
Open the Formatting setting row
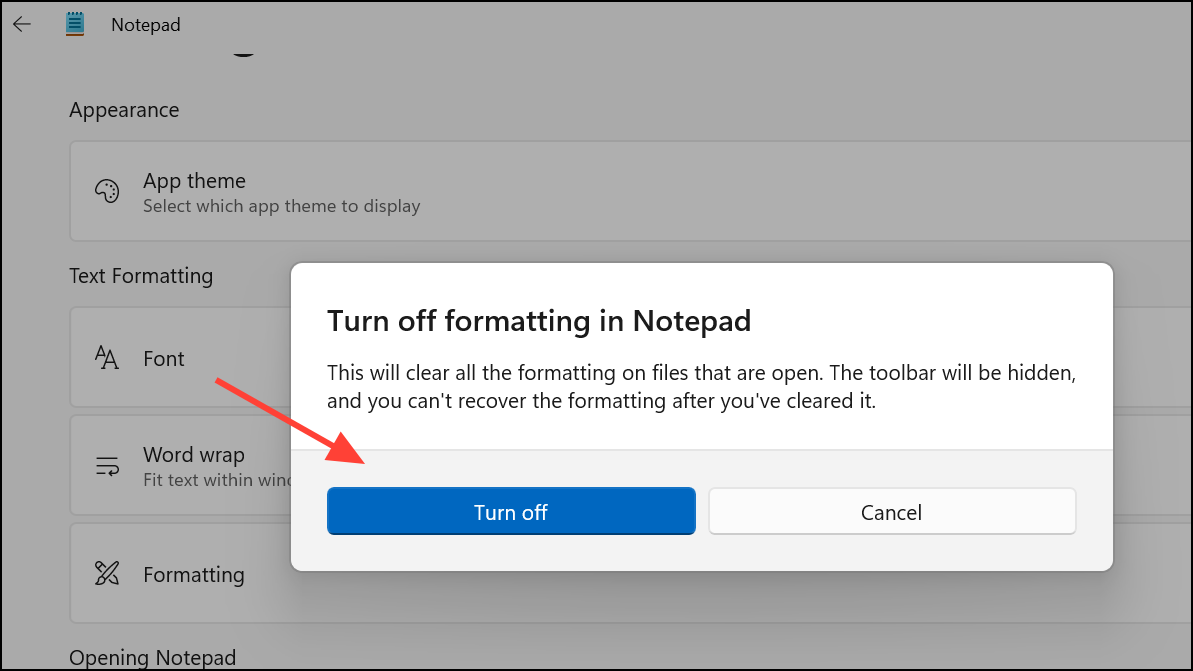[194, 575]
